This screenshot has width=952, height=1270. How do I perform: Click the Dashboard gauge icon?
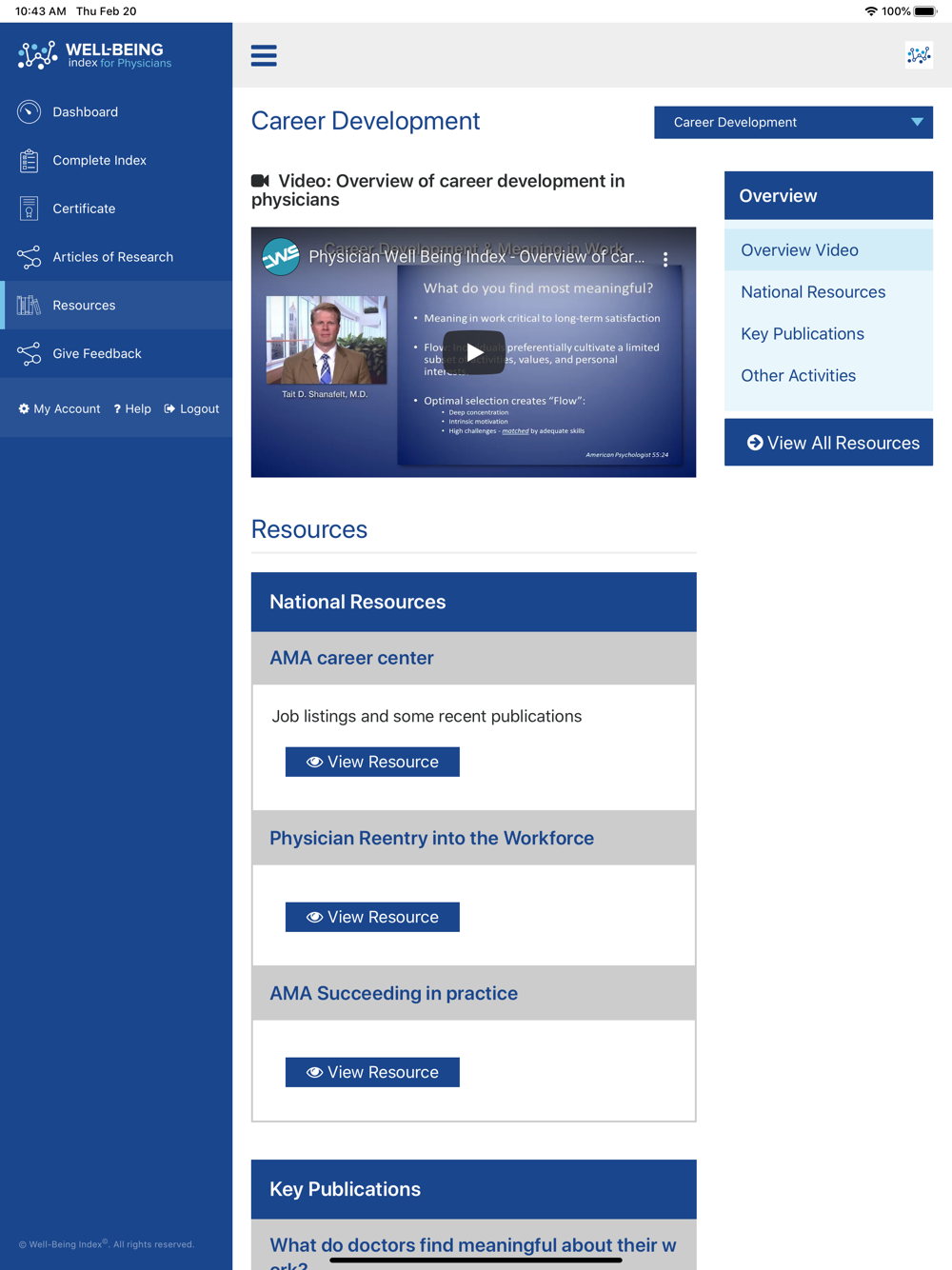[29, 111]
